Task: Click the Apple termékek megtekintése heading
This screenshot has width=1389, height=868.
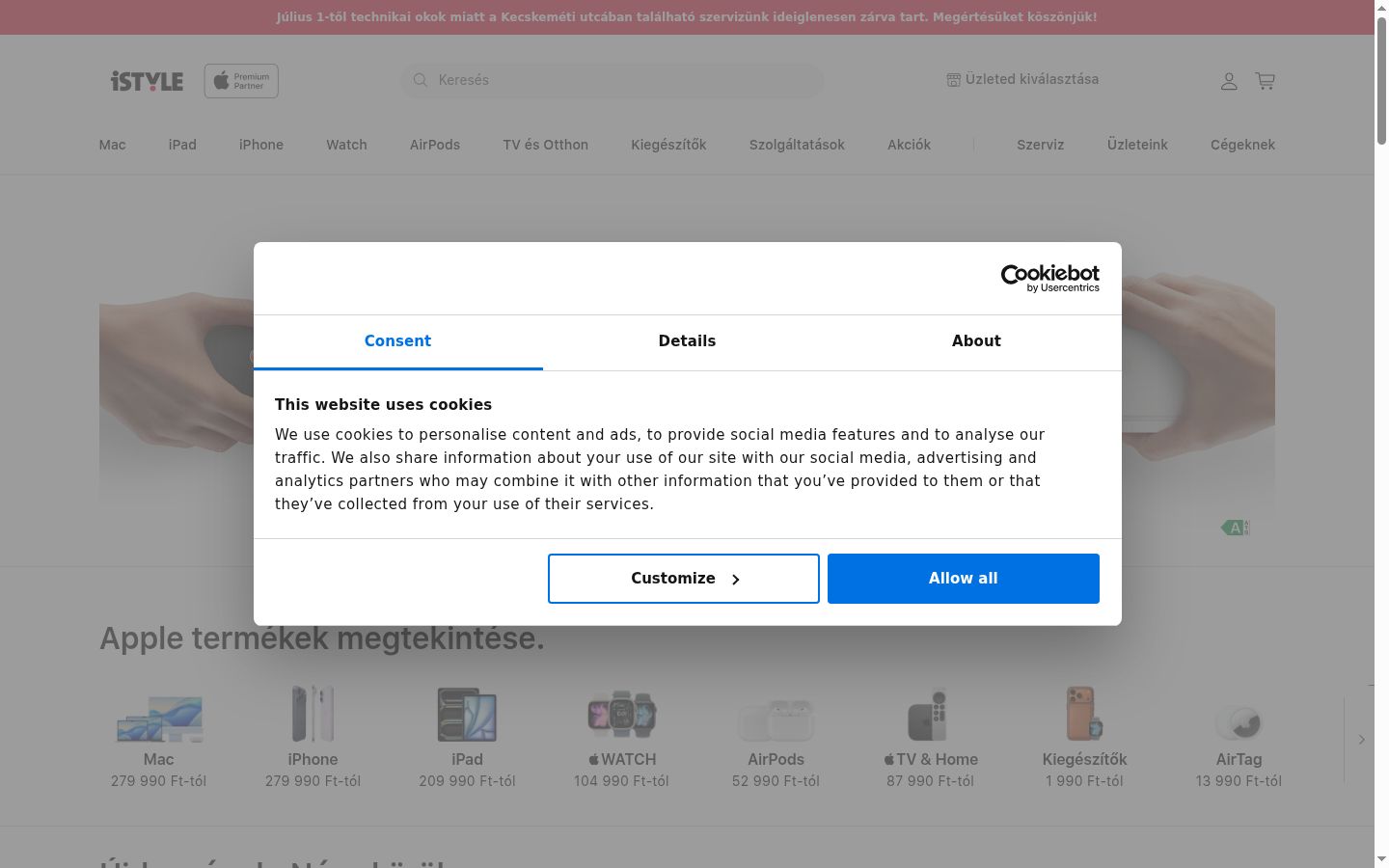Action: [x=322, y=638]
